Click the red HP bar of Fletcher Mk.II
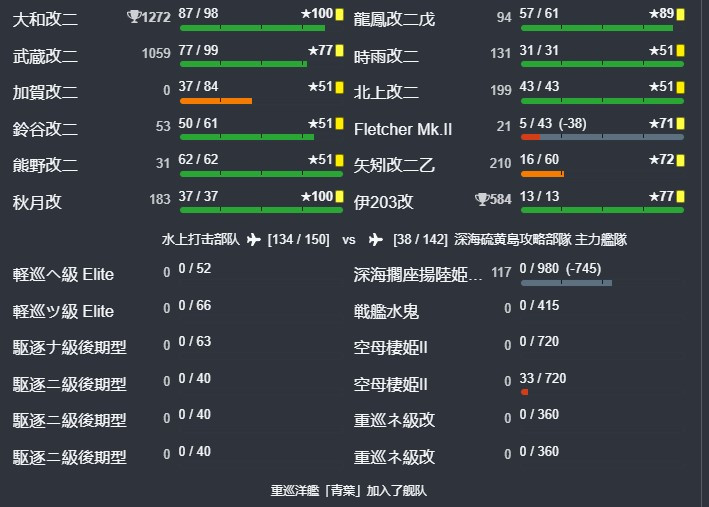This screenshot has height=507, width=709. click(530, 137)
